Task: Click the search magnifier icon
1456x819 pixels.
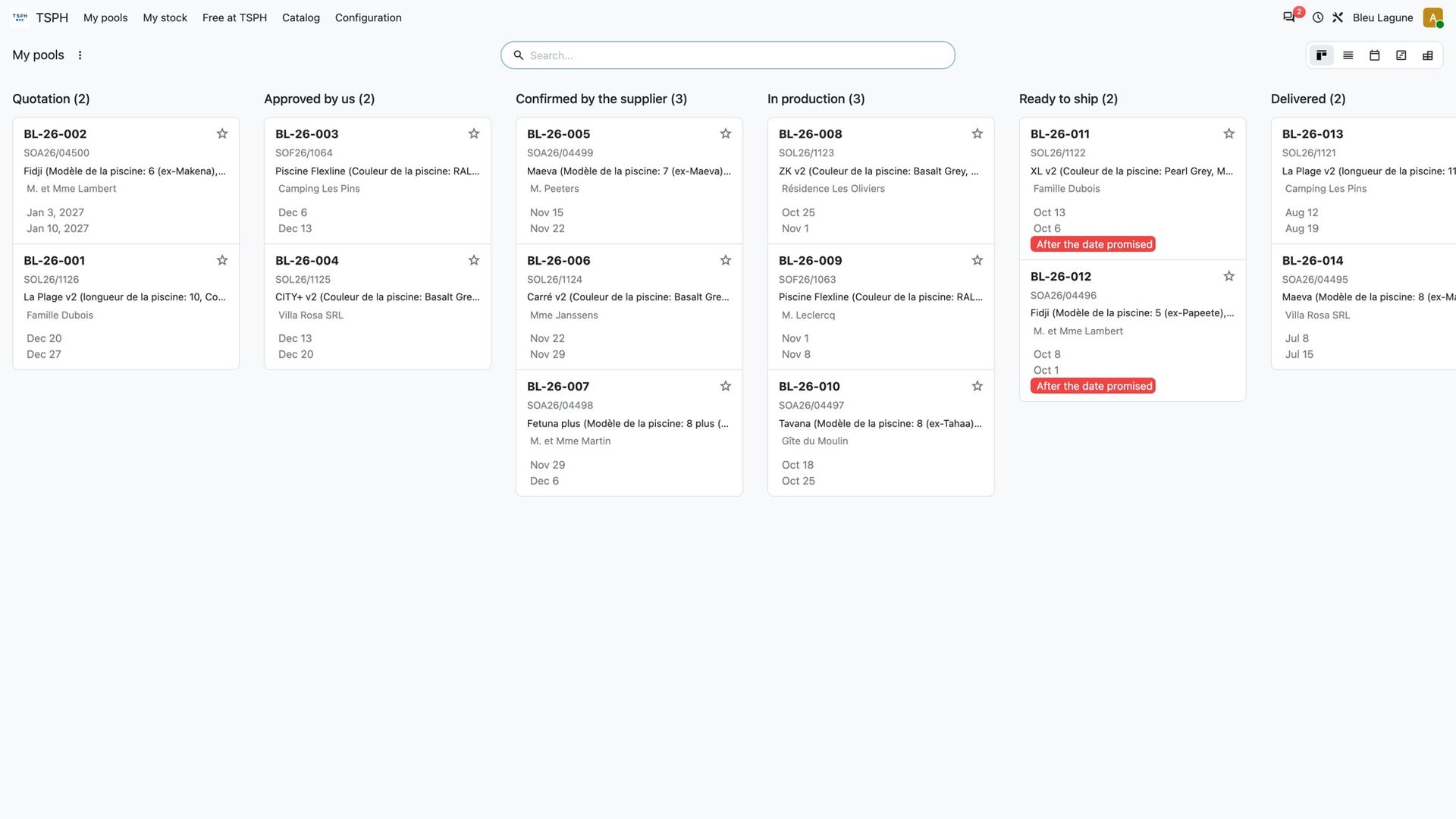Action: click(519, 55)
